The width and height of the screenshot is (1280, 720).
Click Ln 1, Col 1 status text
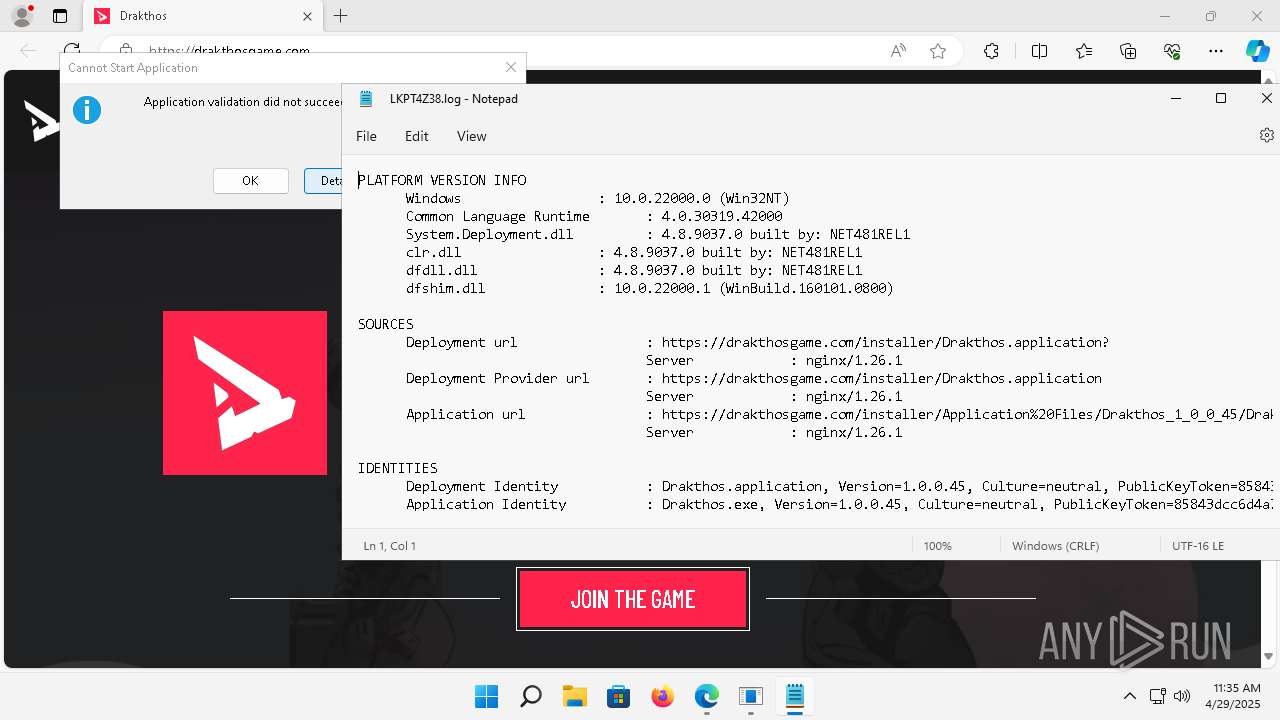390,546
